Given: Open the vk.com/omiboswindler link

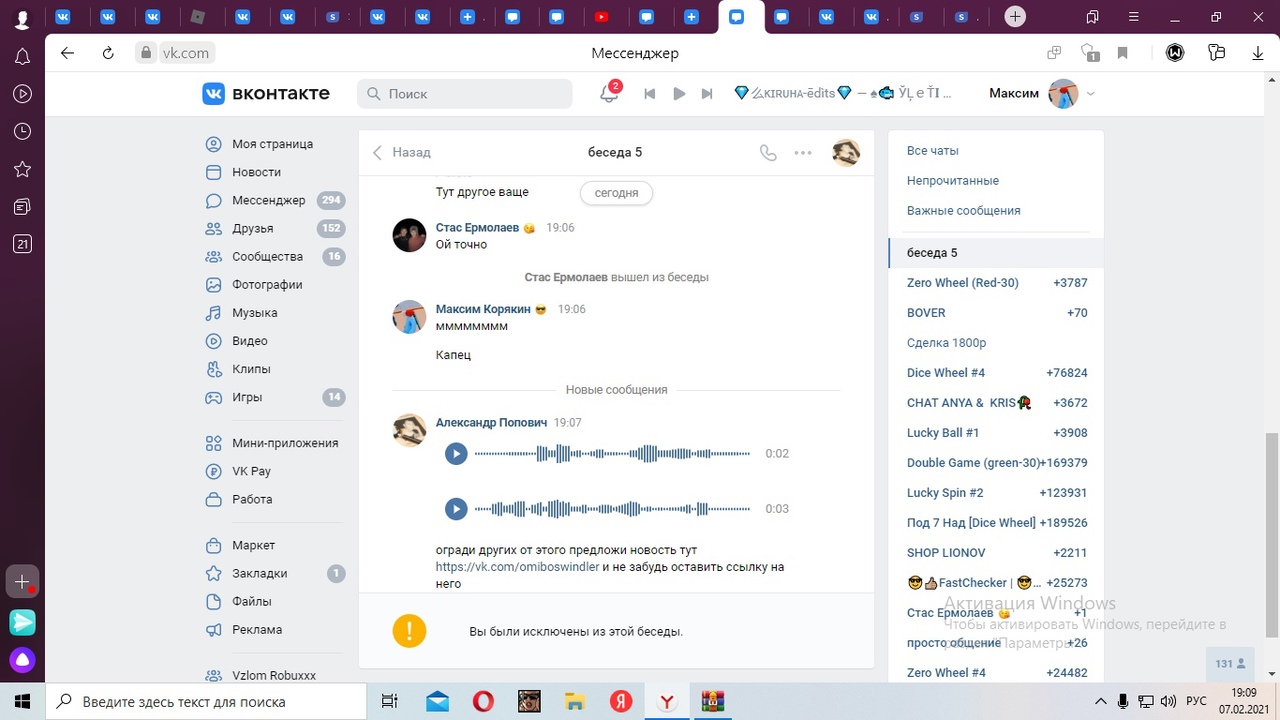Looking at the screenshot, I should (517, 567).
